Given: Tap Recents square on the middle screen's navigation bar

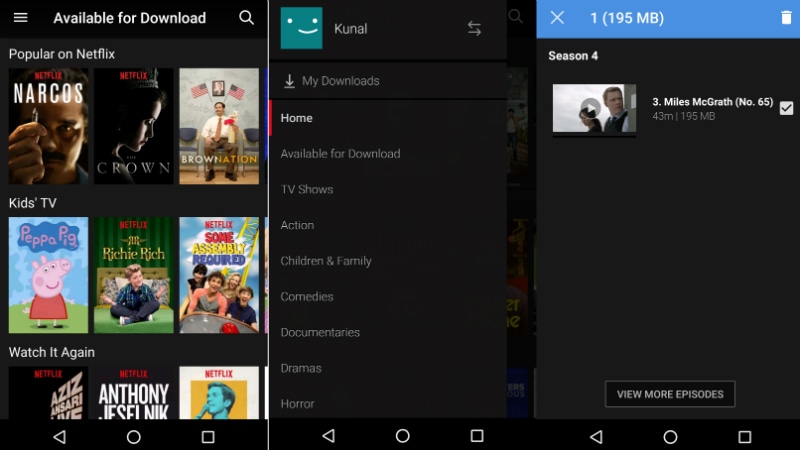Looking at the screenshot, I should (477, 436).
